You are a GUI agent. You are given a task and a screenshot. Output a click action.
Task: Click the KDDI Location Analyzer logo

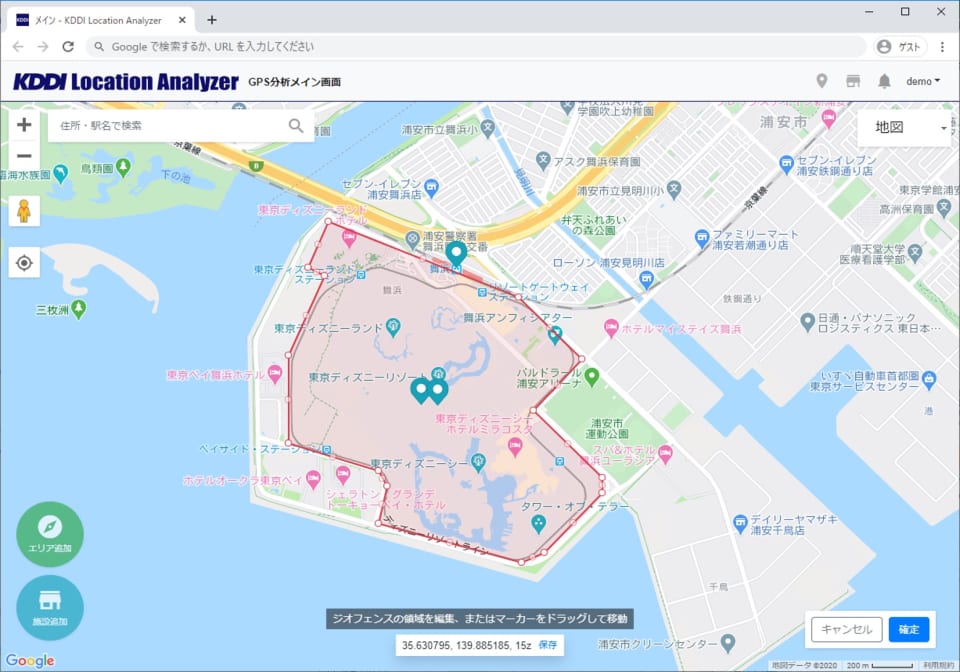pyautogui.click(x=126, y=81)
